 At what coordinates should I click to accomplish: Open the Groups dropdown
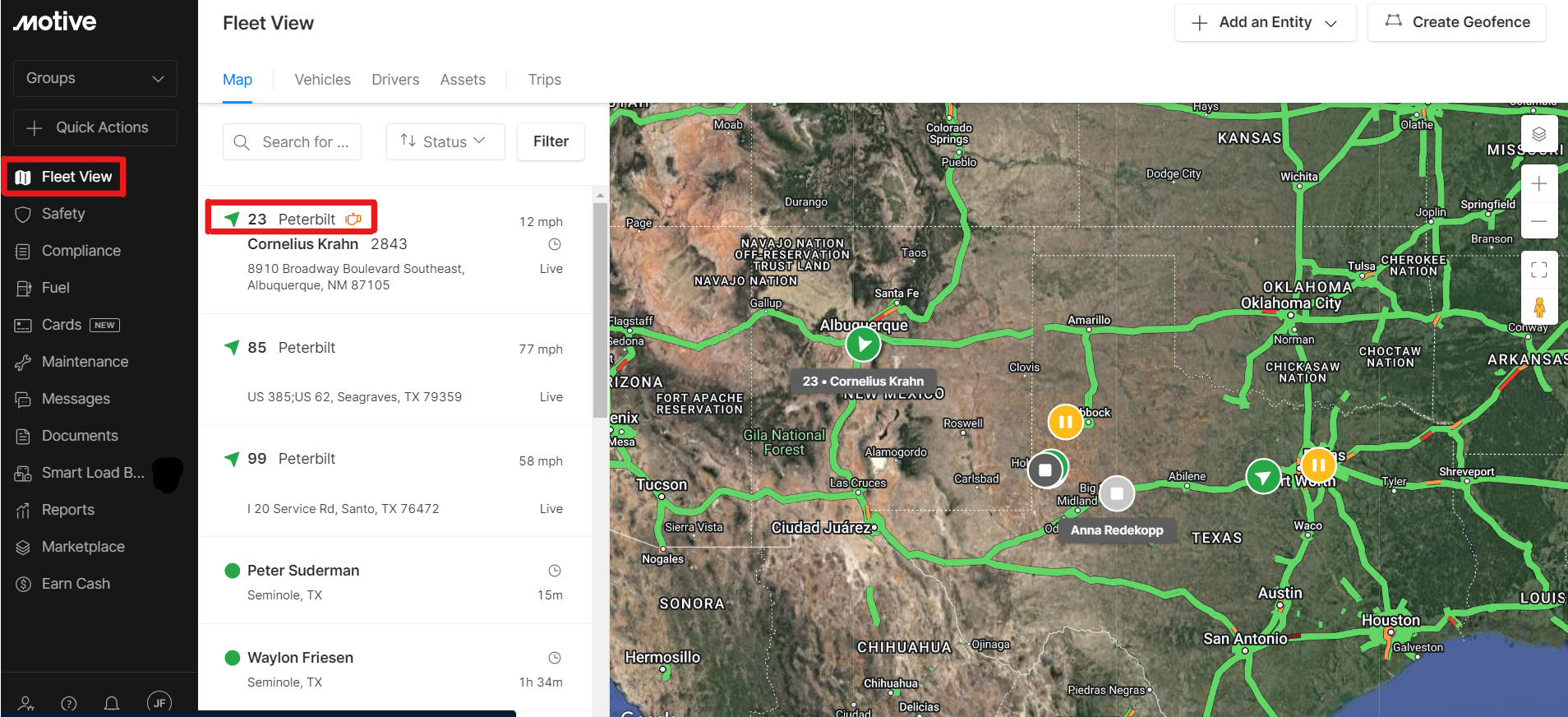[x=95, y=78]
